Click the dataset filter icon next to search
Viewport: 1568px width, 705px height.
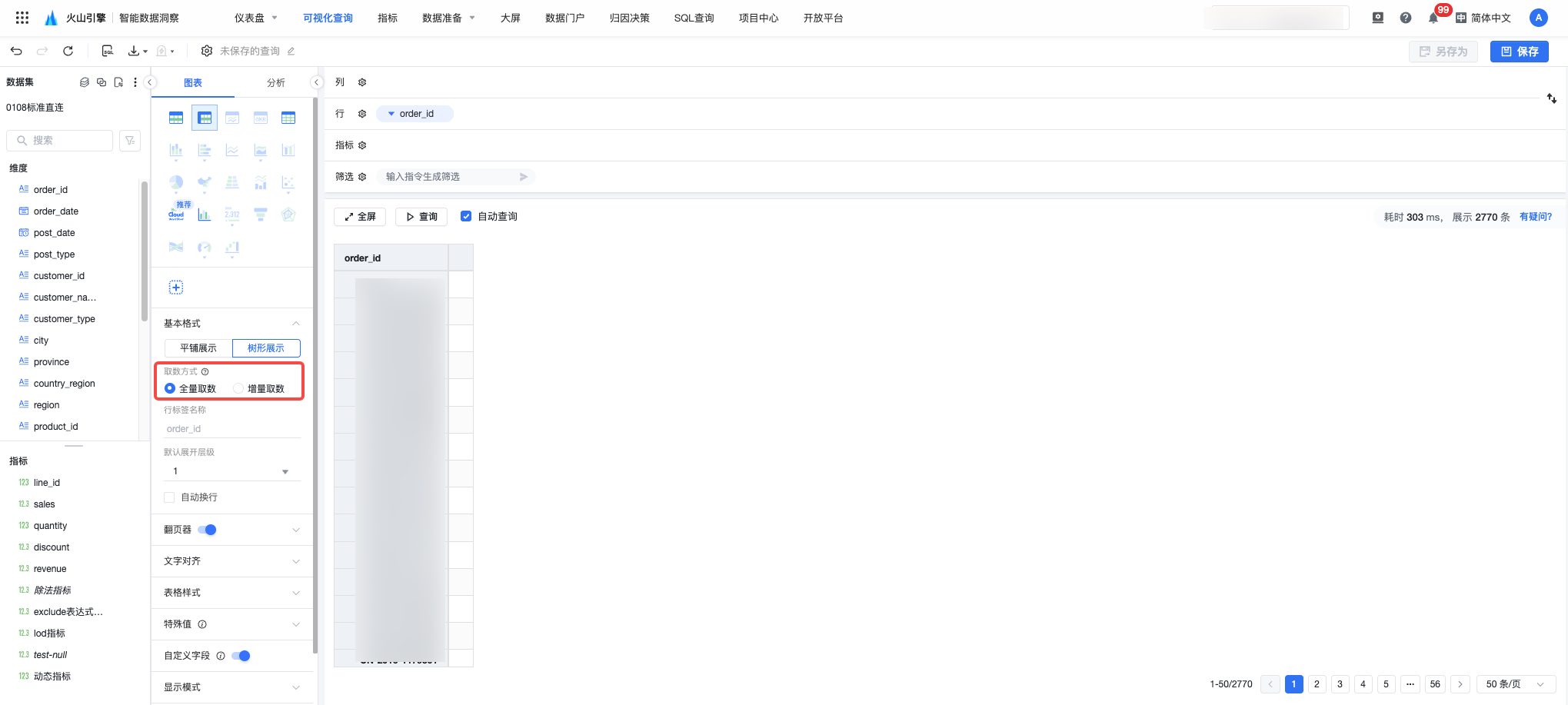[130, 141]
